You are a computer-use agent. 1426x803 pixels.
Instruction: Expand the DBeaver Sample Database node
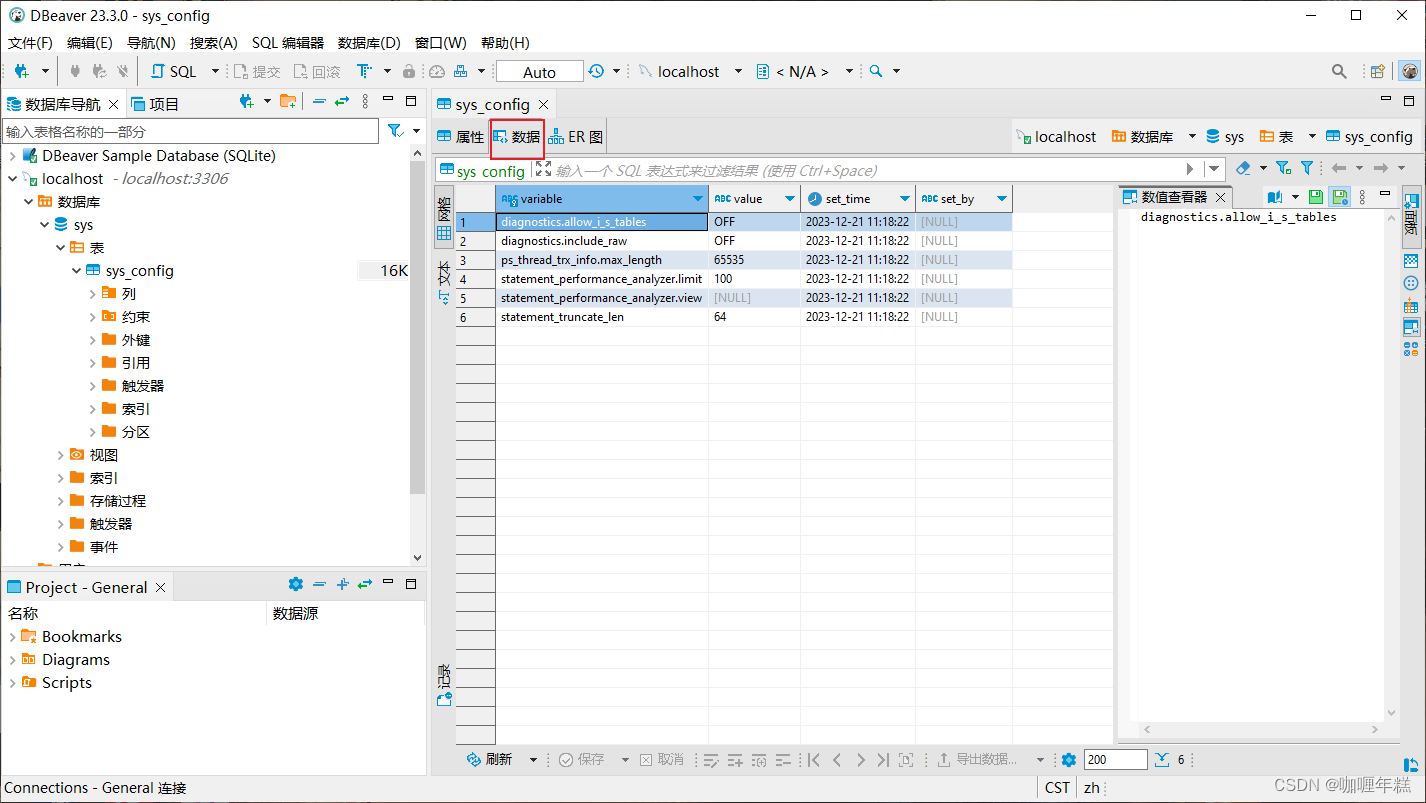pos(12,156)
